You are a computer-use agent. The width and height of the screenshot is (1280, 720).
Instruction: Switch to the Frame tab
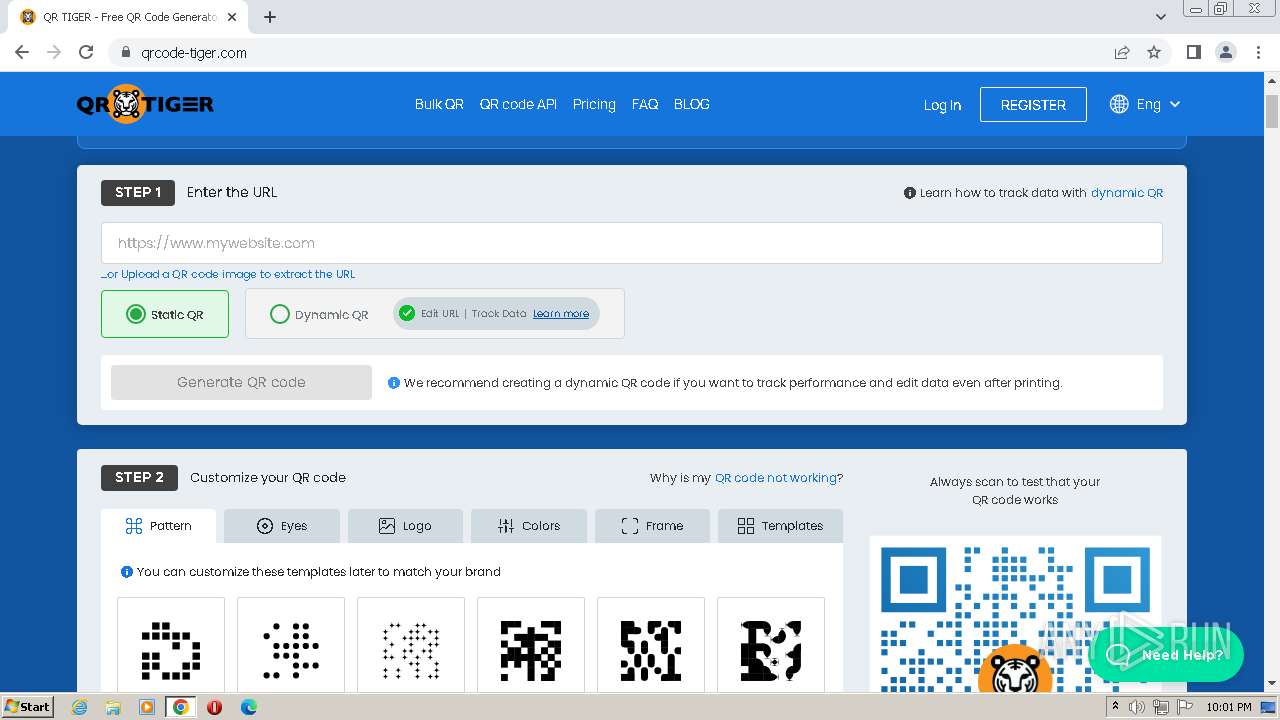tap(652, 526)
